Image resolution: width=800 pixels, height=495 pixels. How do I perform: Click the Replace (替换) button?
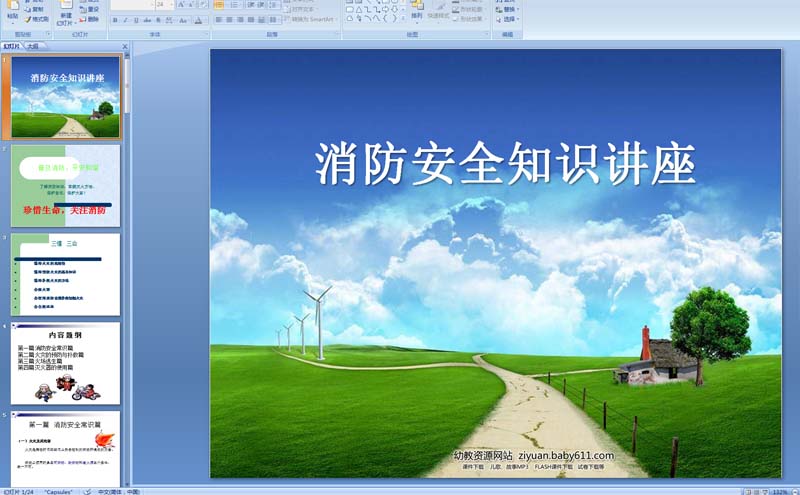pyautogui.click(x=508, y=9)
